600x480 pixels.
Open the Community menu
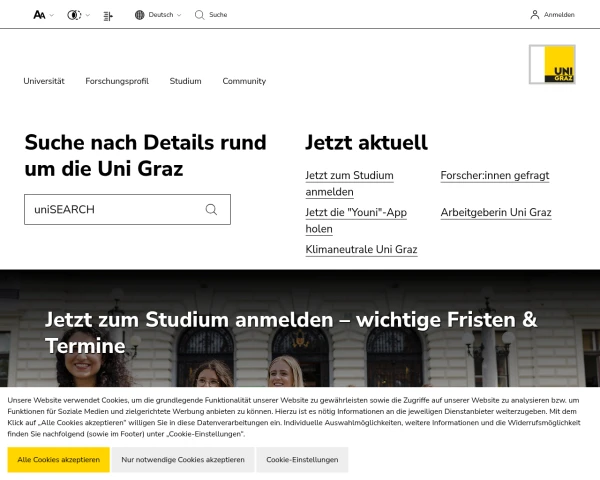(x=244, y=81)
